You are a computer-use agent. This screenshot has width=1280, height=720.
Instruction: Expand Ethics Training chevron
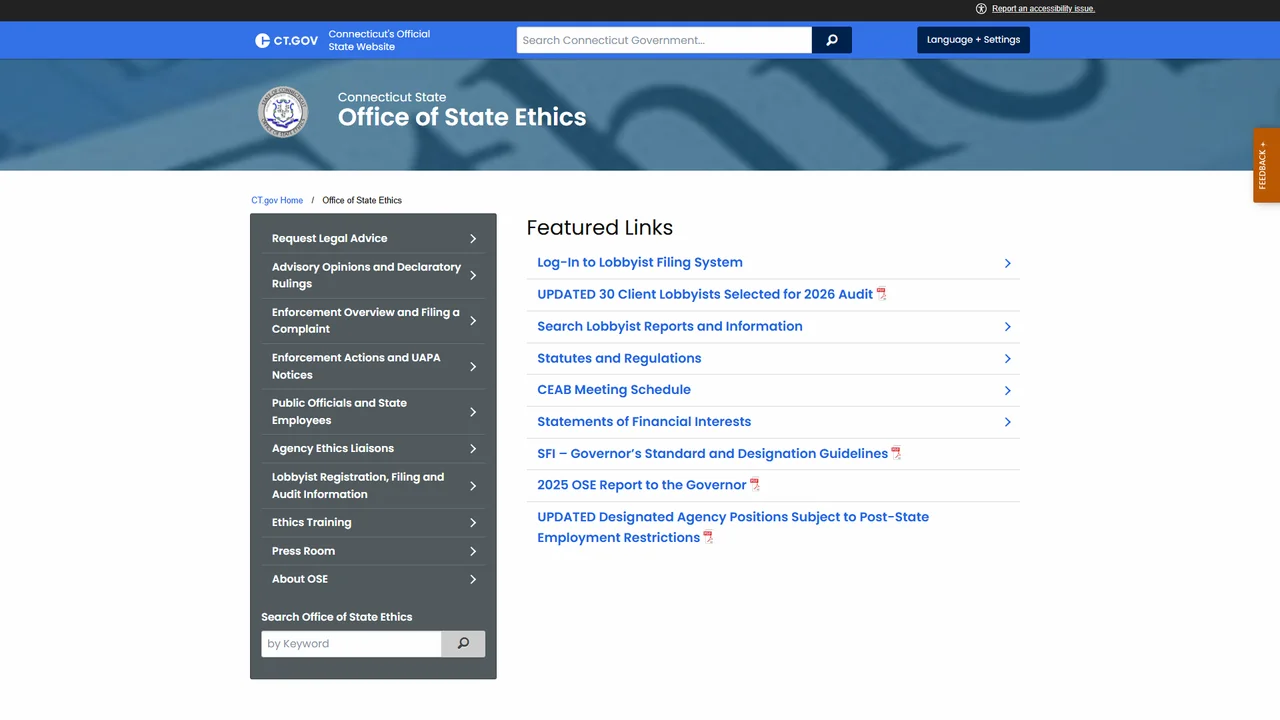(x=473, y=523)
